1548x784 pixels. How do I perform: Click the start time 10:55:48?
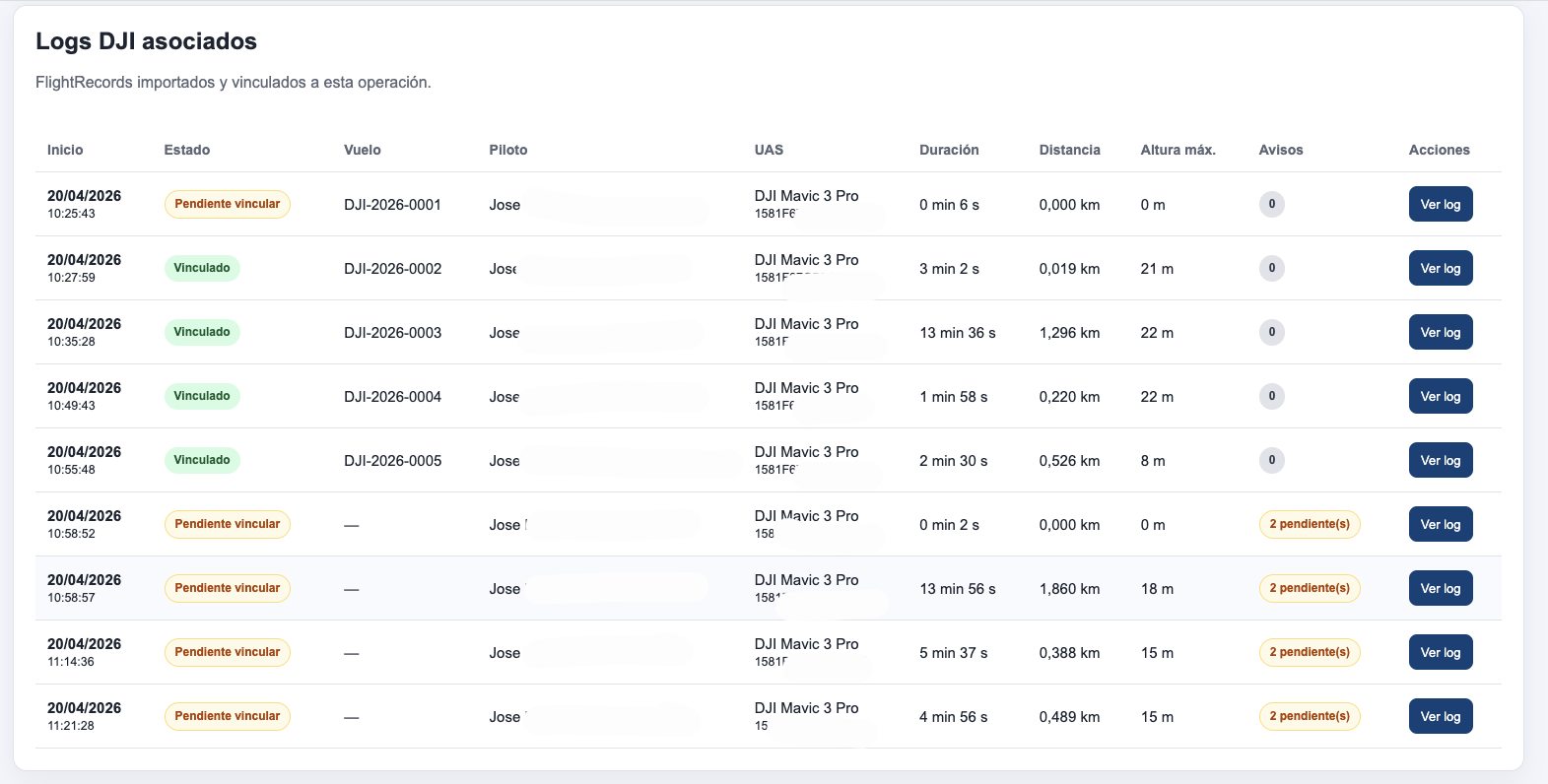coord(71,470)
